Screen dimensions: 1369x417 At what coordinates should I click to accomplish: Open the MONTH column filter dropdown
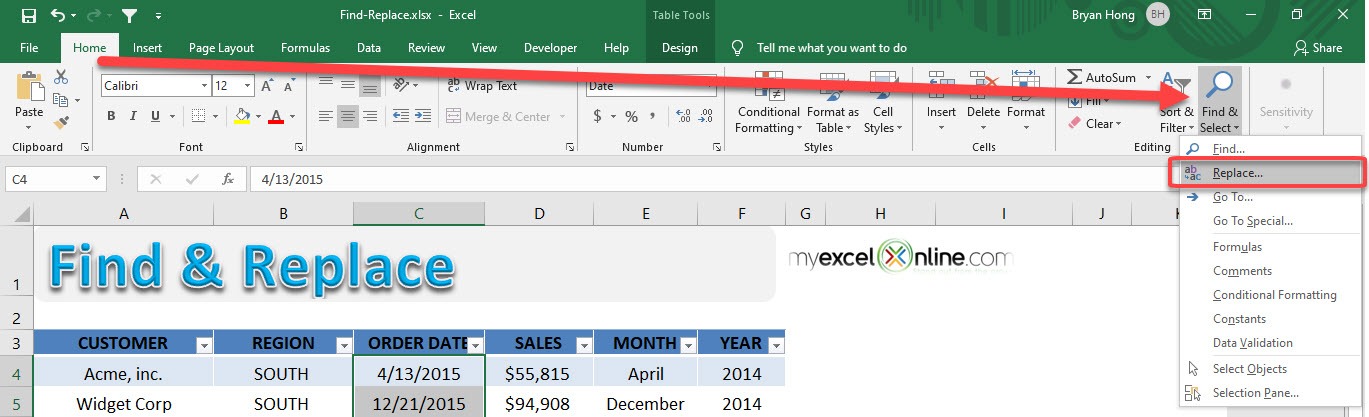tap(688, 344)
